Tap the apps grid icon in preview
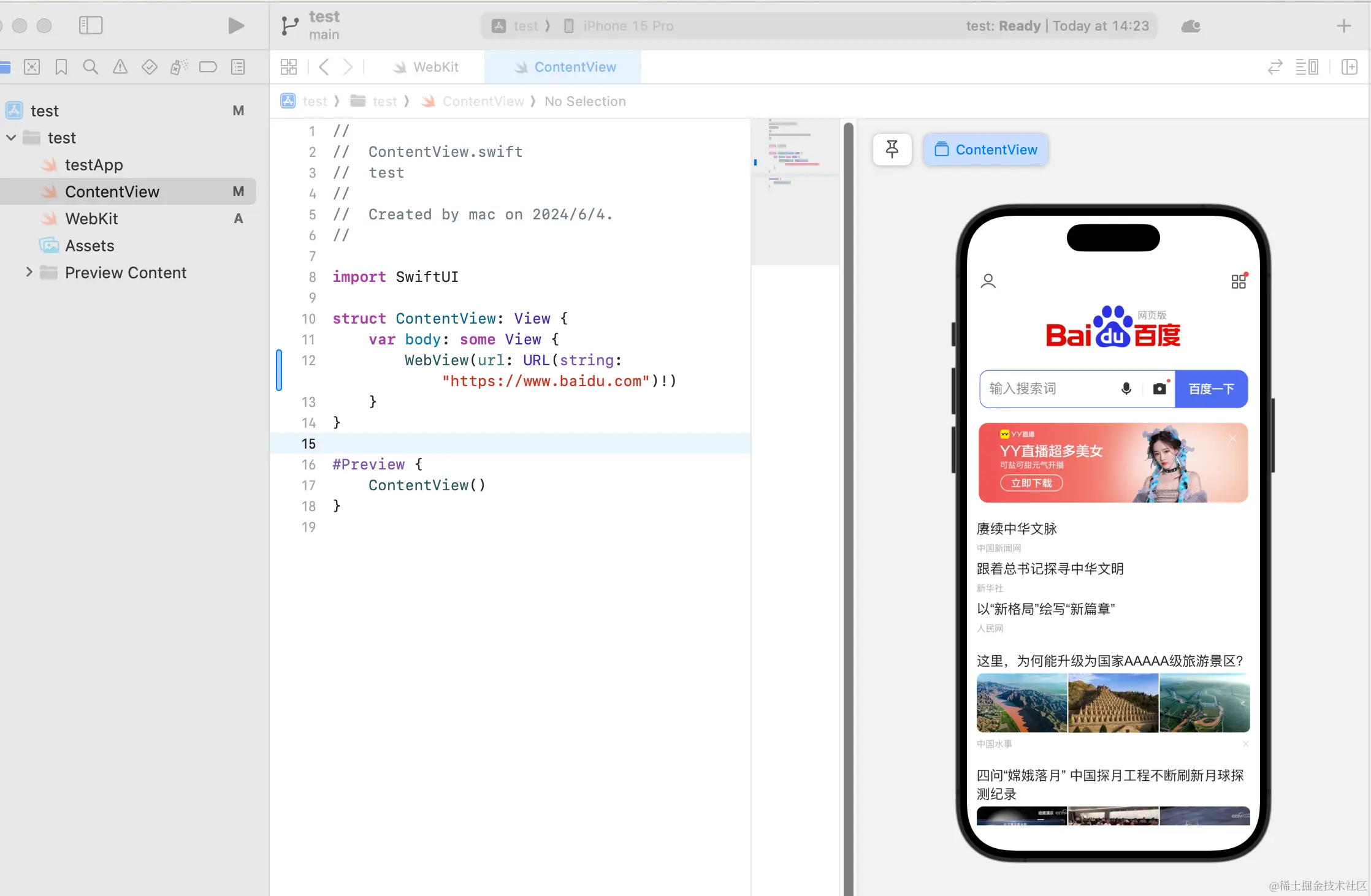The image size is (1371, 896). 1239,281
